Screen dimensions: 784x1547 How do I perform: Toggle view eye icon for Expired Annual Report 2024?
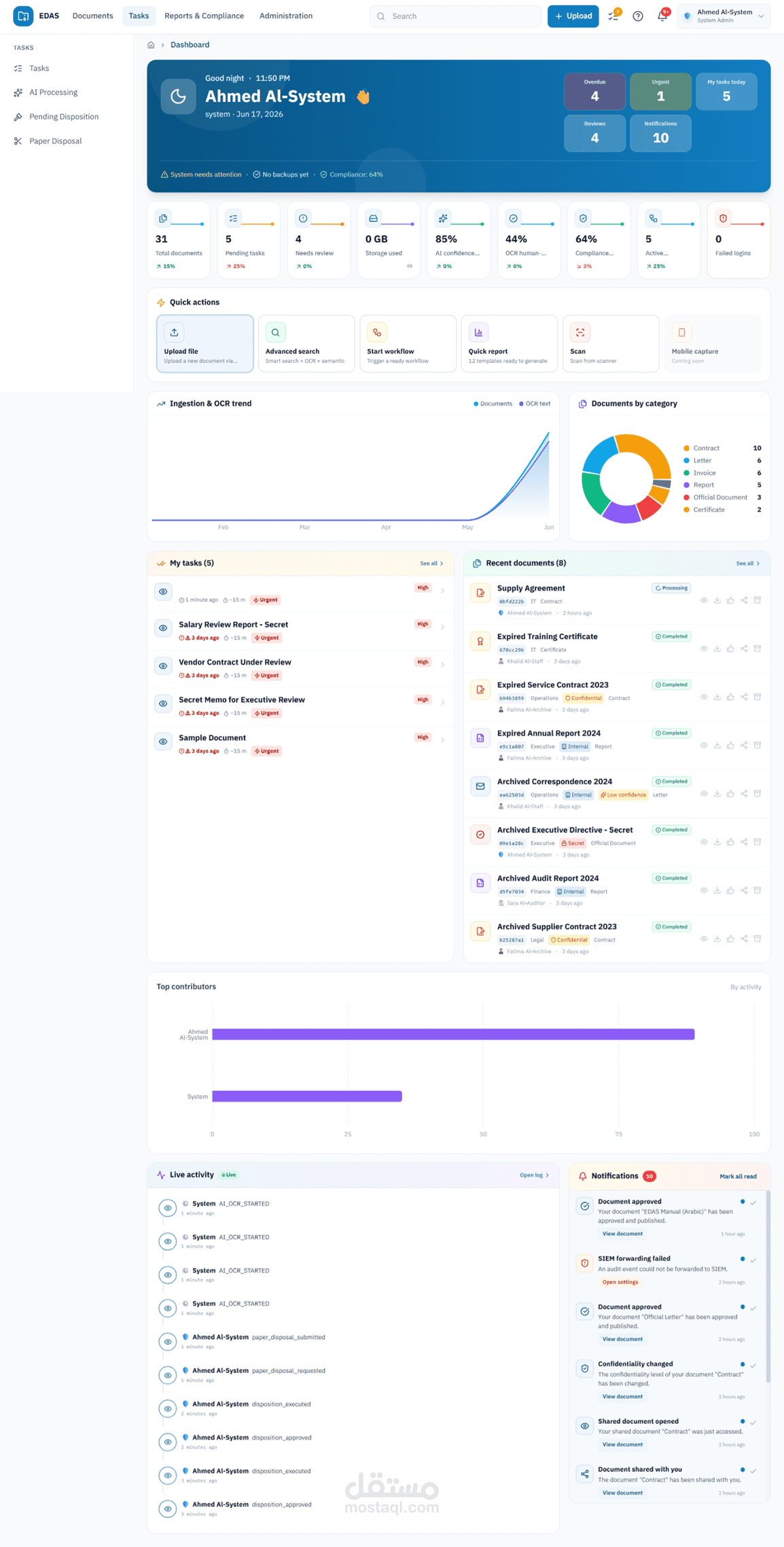[x=704, y=745]
